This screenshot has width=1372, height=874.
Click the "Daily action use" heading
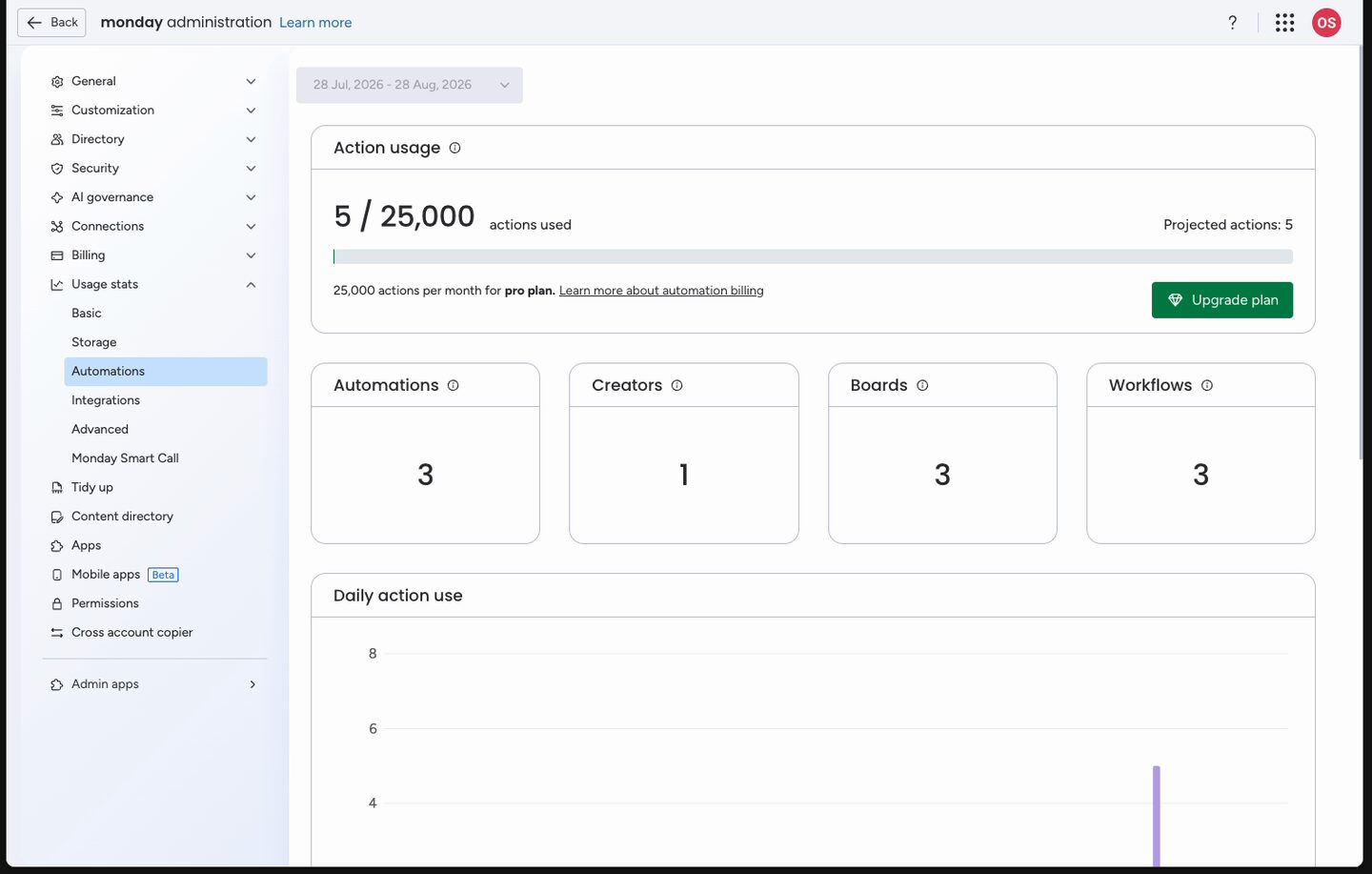point(398,596)
